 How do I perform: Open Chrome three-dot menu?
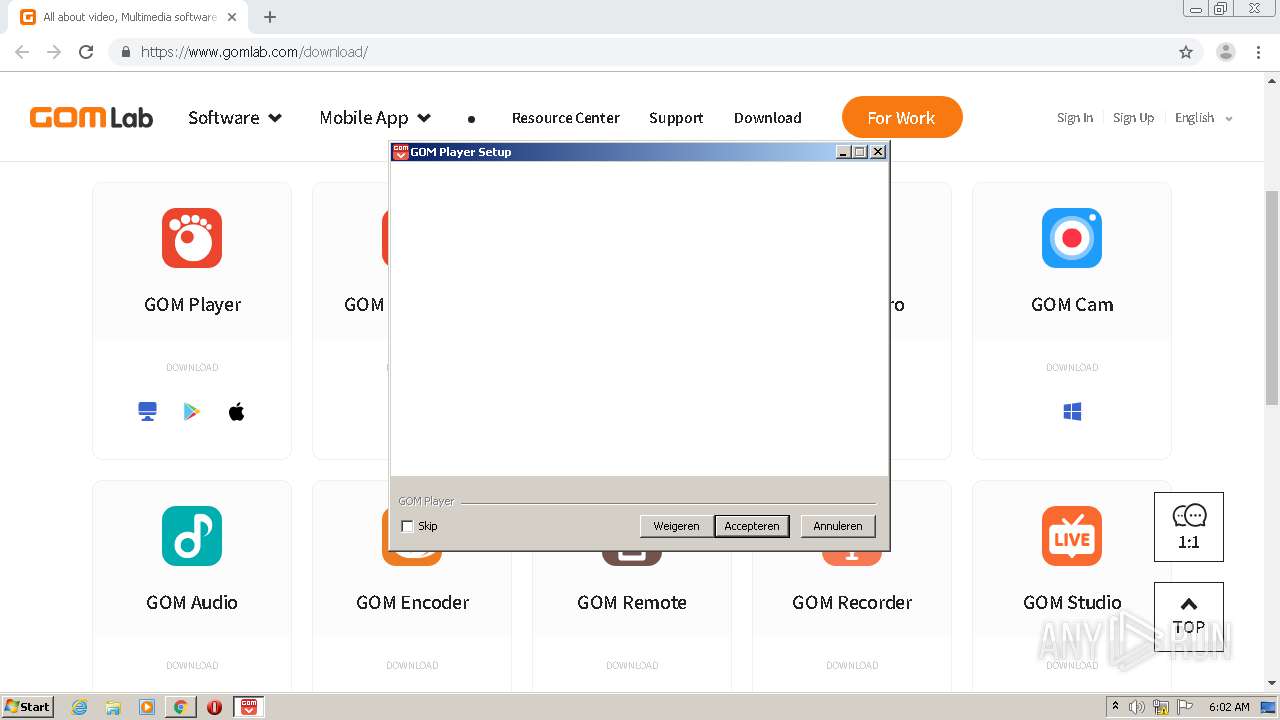(1259, 52)
